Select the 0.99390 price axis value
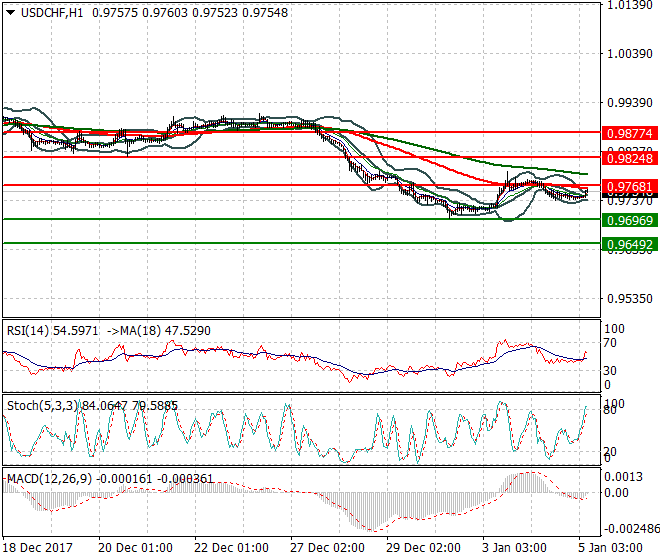The image size is (660, 560). tap(630, 103)
